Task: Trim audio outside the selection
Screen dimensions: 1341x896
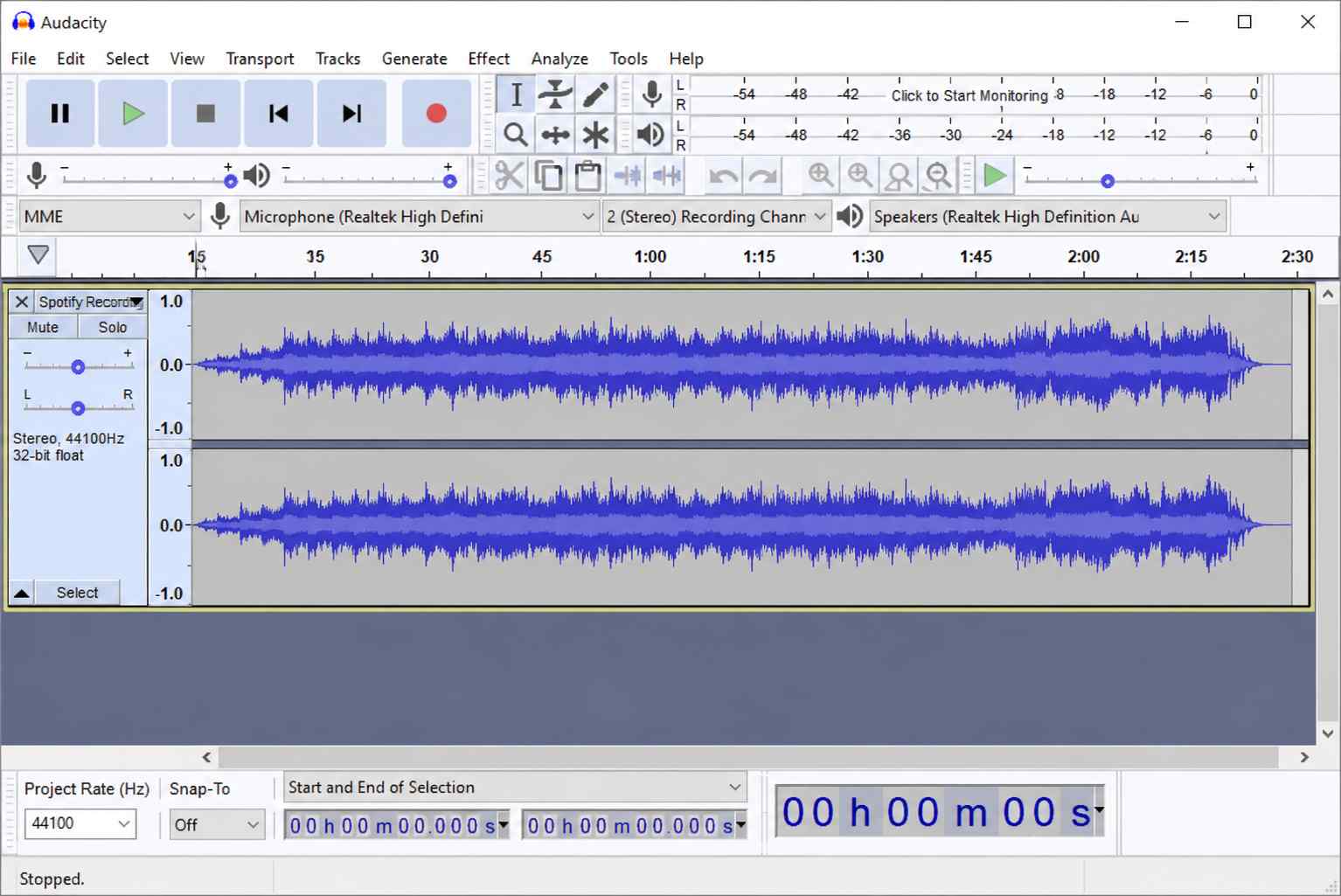Action: (627, 176)
